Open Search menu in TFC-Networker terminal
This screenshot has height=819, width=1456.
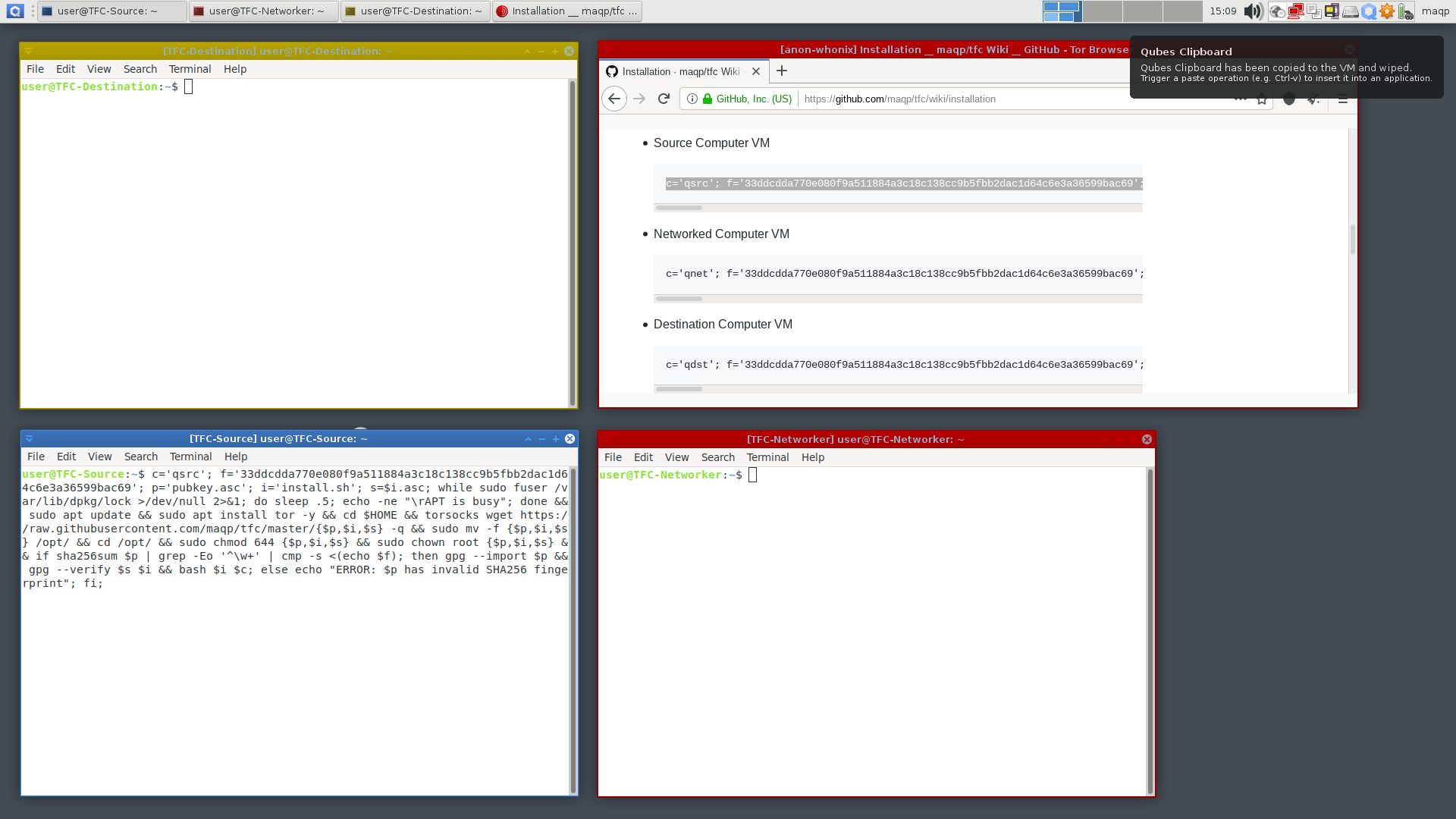[x=718, y=457]
